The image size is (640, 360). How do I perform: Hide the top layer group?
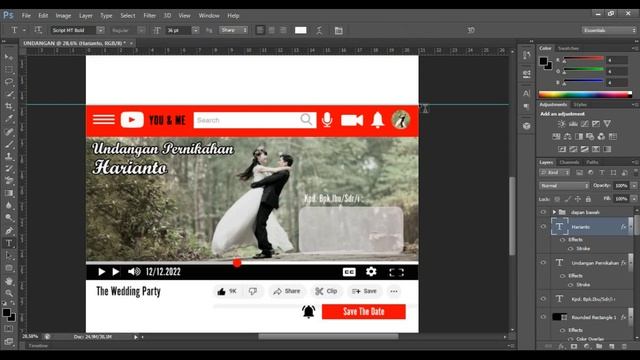(x=543, y=212)
